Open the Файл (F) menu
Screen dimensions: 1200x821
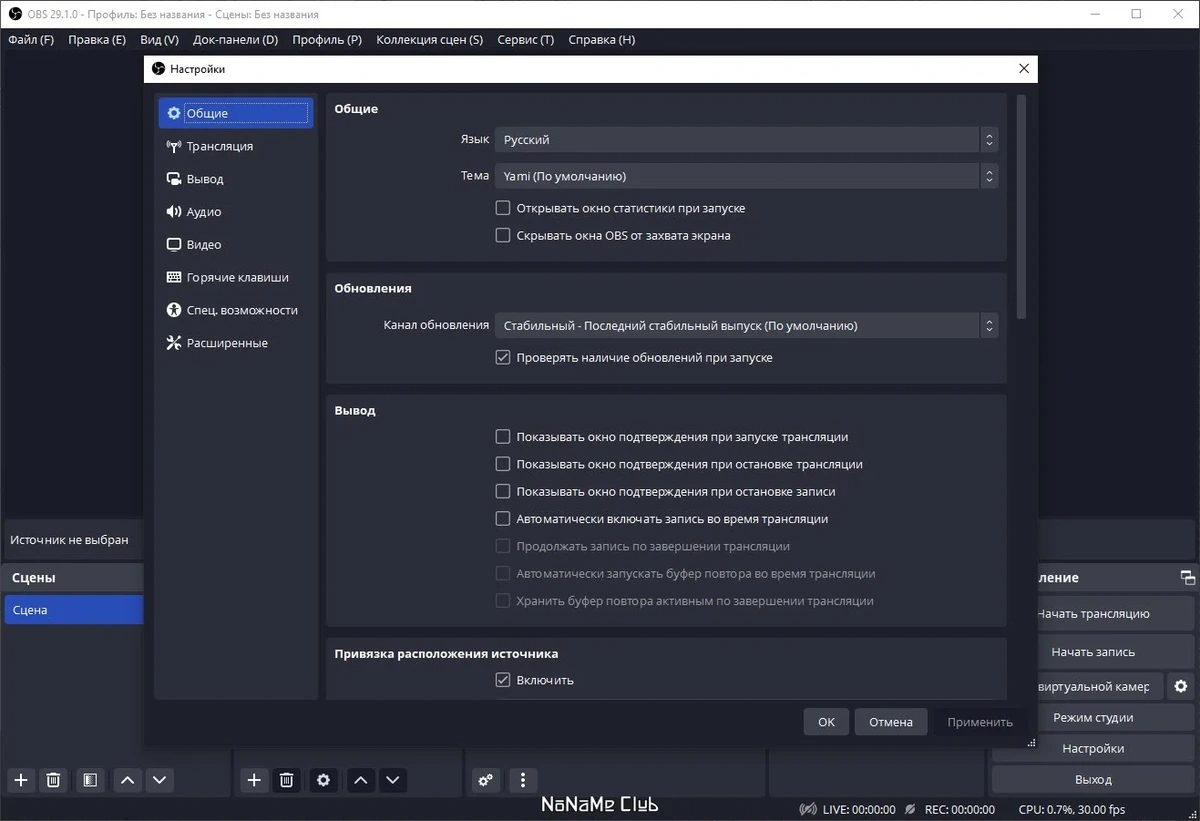[31, 40]
